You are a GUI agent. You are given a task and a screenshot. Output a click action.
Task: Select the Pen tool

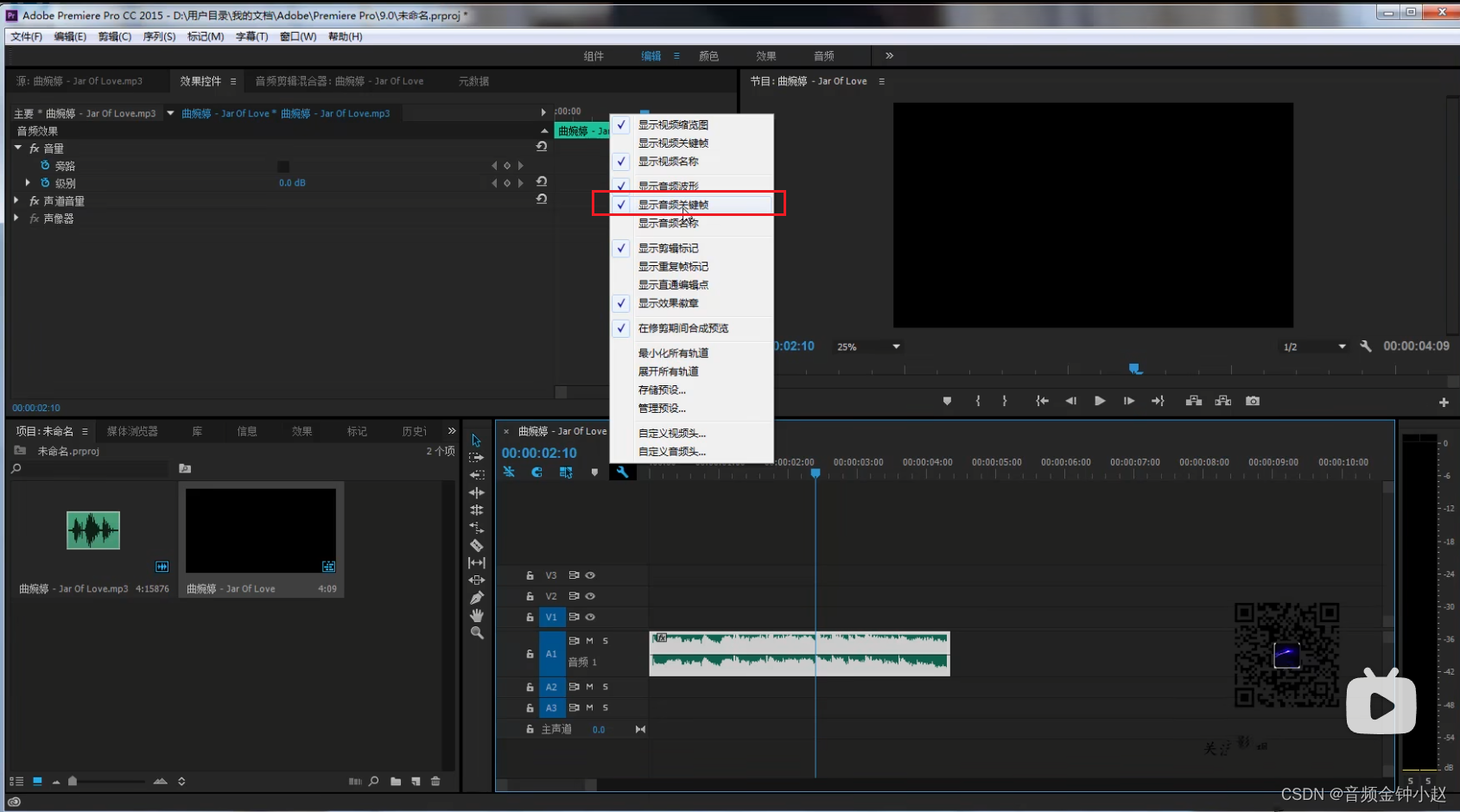(x=476, y=598)
